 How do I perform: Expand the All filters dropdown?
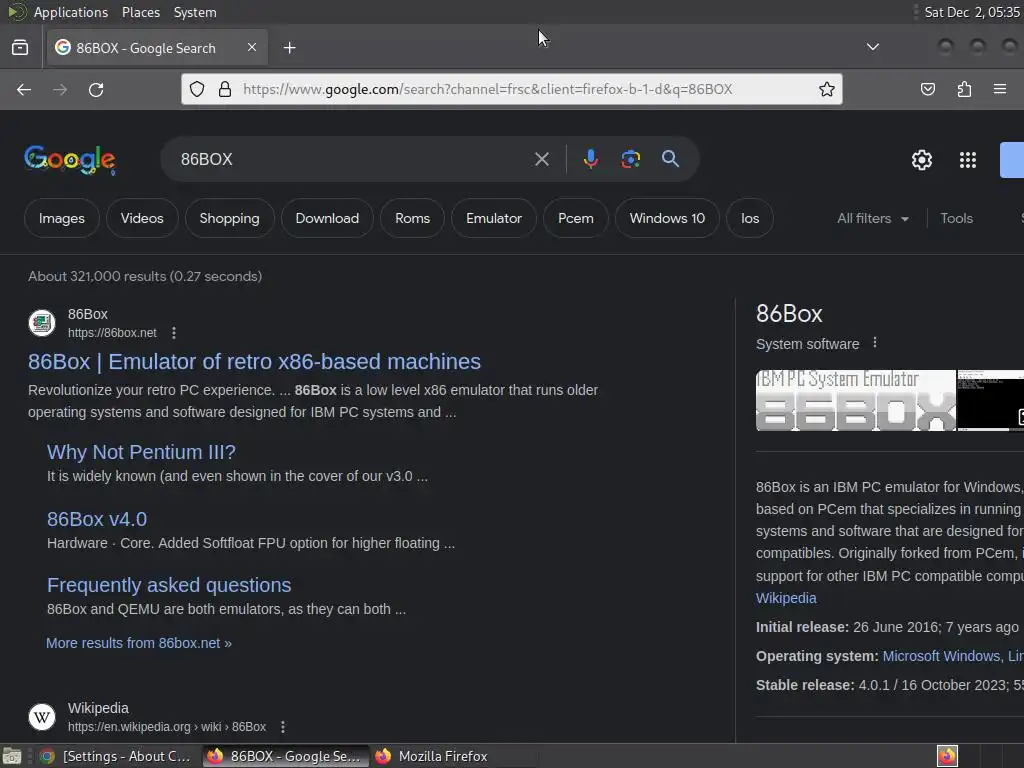[x=872, y=219]
